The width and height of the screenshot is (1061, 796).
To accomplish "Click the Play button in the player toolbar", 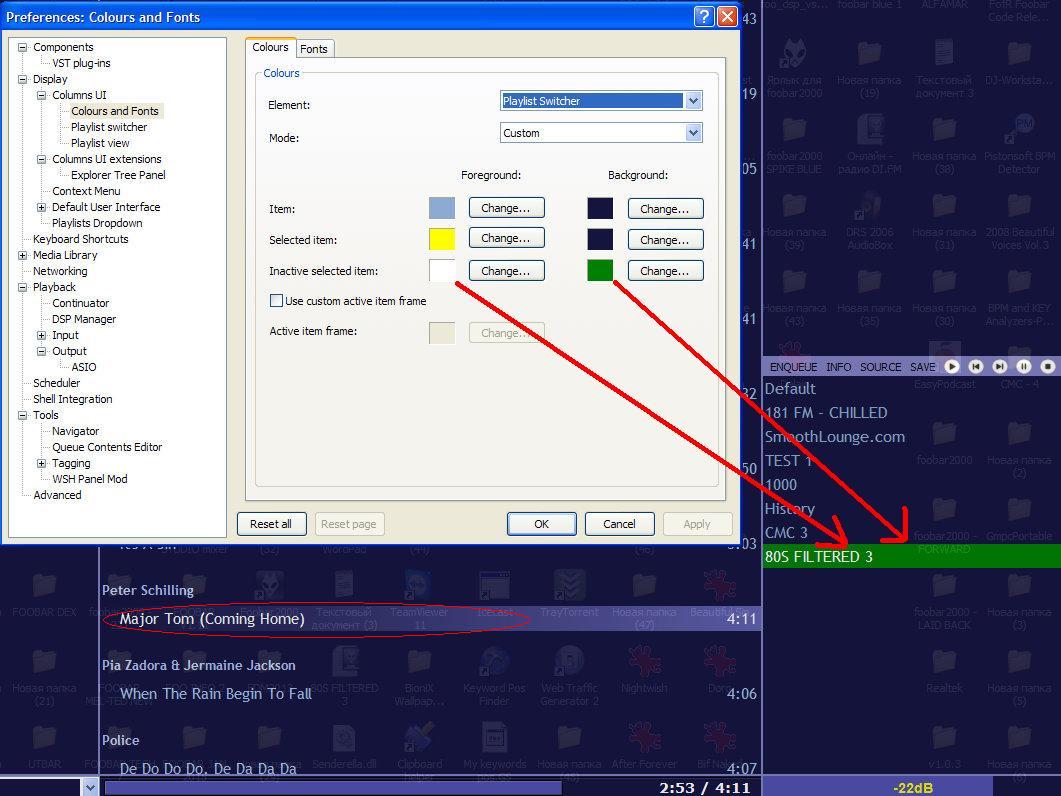I will pyautogui.click(x=951, y=366).
